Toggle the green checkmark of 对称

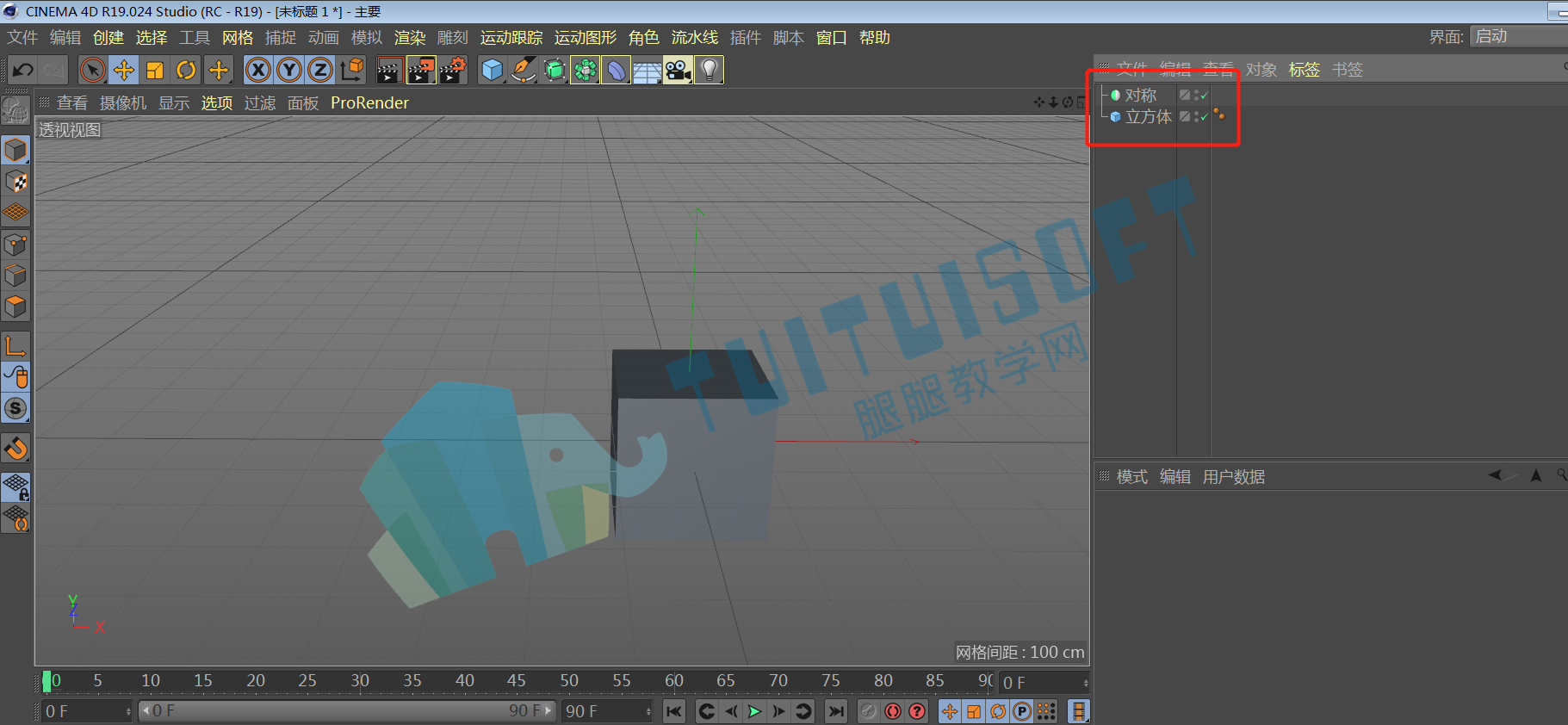tap(1205, 96)
